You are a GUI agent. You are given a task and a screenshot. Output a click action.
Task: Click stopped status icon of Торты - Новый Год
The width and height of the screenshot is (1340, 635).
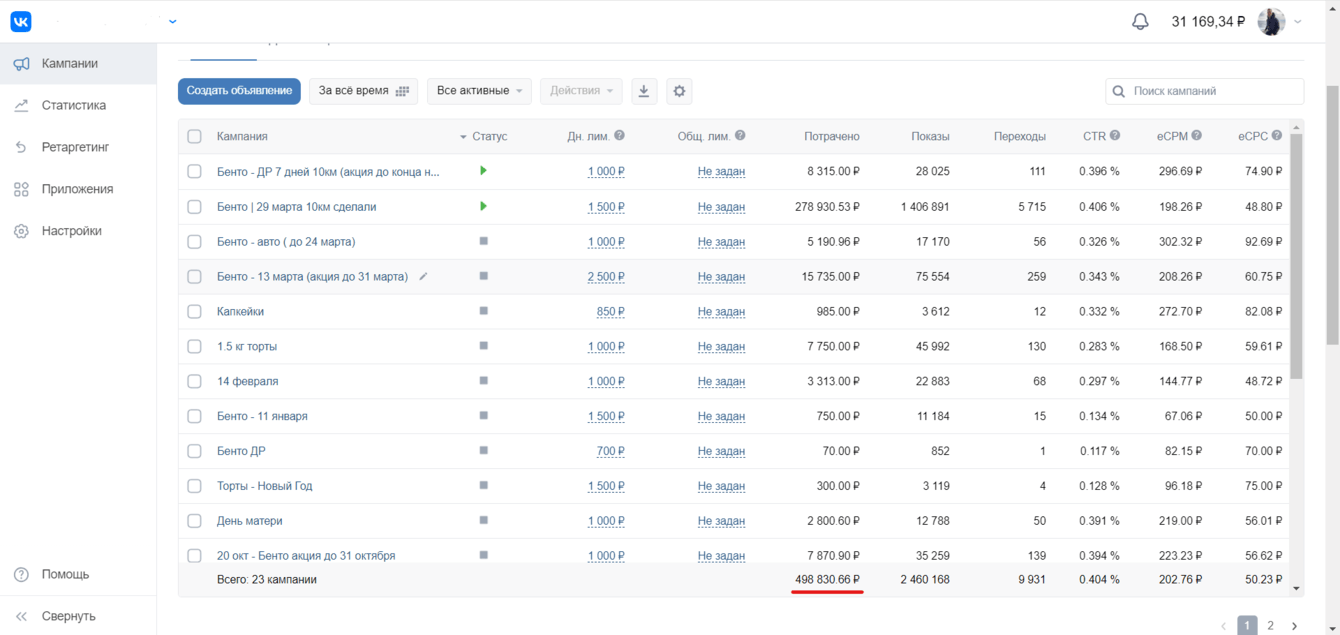pos(483,486)
